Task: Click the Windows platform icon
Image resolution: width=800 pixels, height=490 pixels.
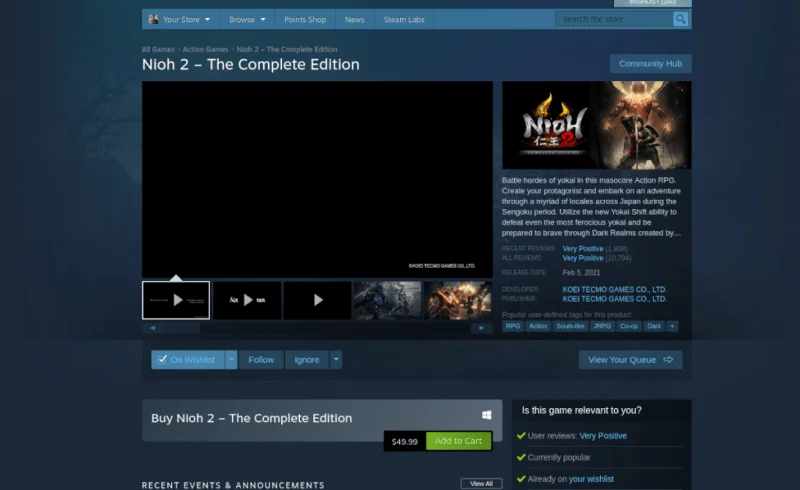Action: 487,415
